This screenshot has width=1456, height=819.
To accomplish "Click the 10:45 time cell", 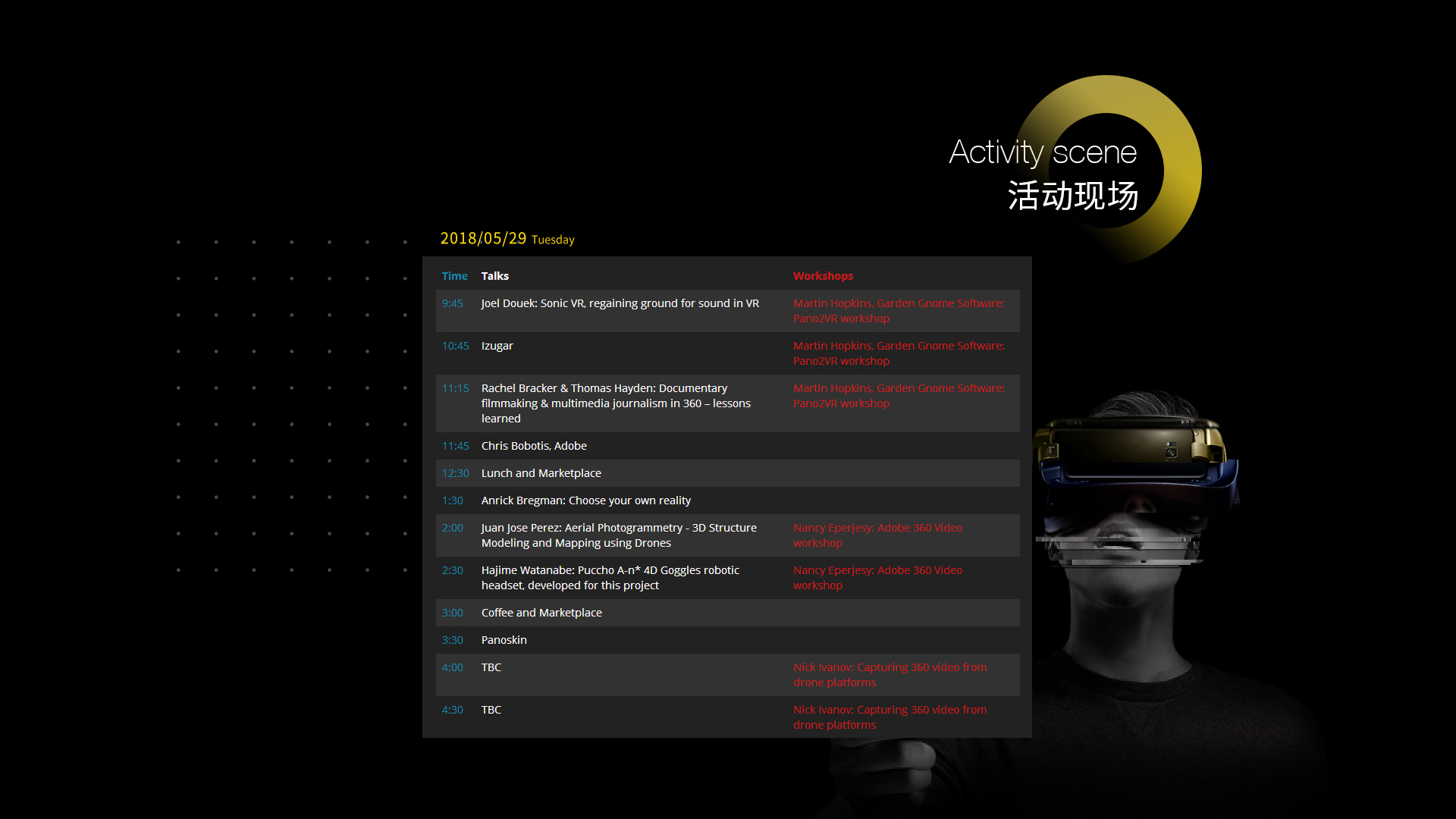I will click(x=456, y=346).
